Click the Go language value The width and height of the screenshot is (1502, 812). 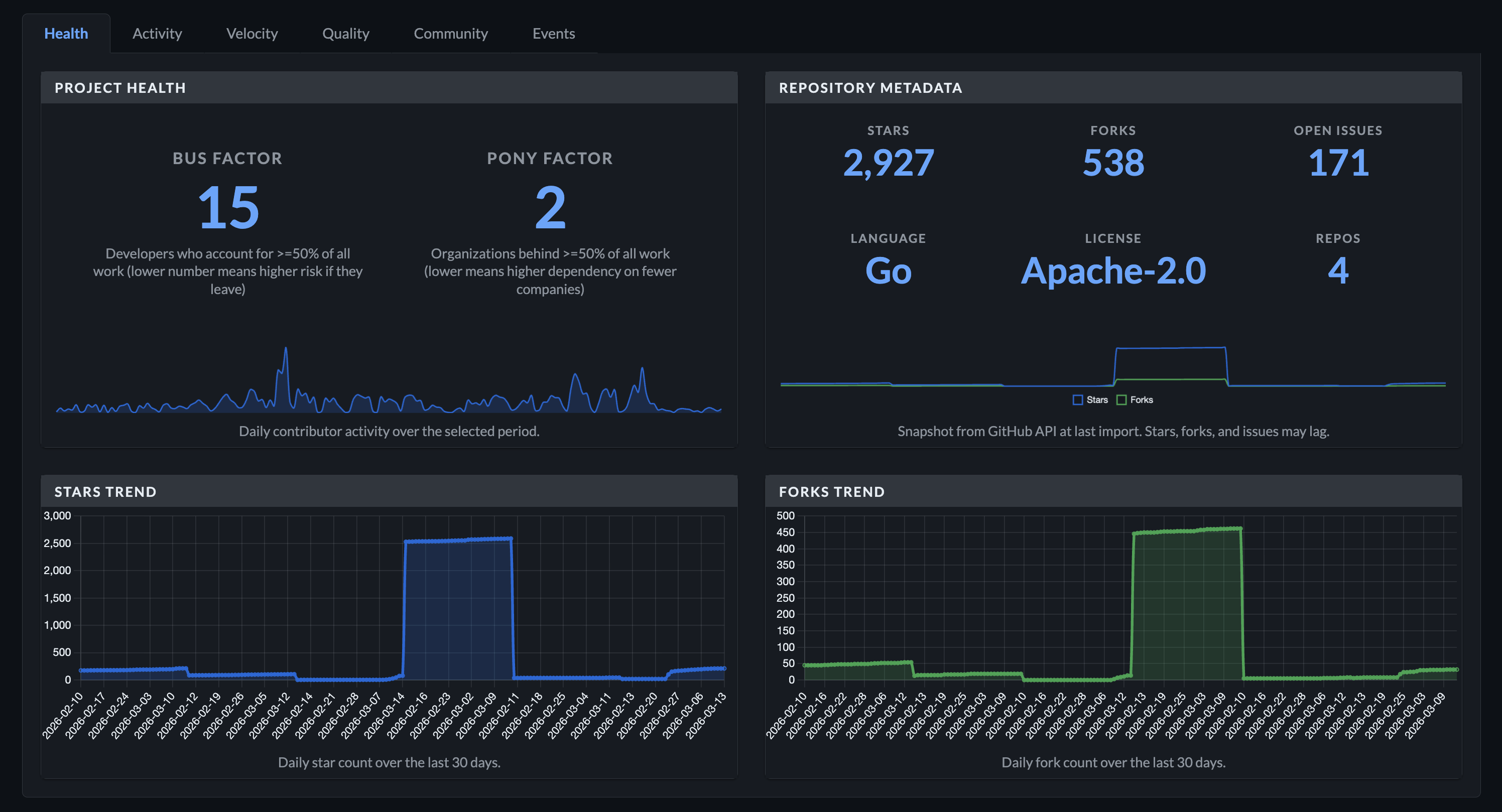point(888,270)
